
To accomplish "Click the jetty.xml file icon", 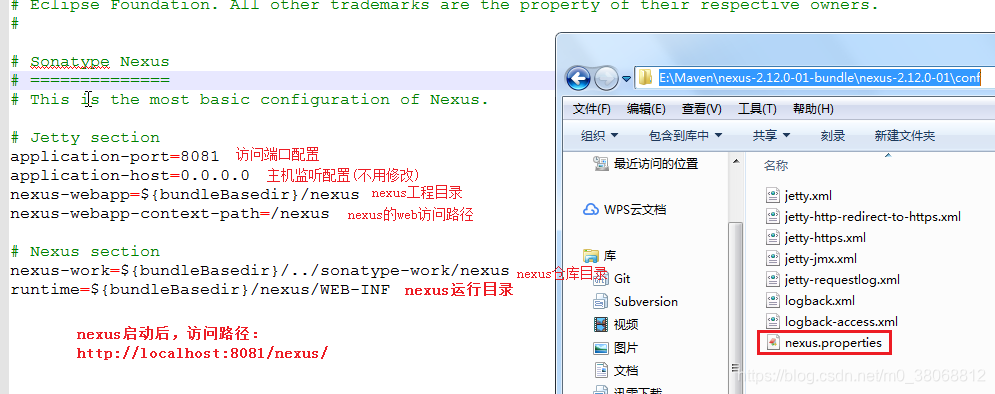I will coord(772,195).
